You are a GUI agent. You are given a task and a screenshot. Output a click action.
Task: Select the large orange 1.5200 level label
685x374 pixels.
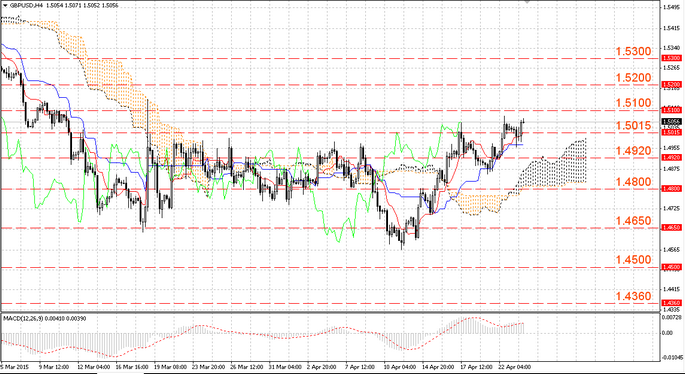point(633,78)
